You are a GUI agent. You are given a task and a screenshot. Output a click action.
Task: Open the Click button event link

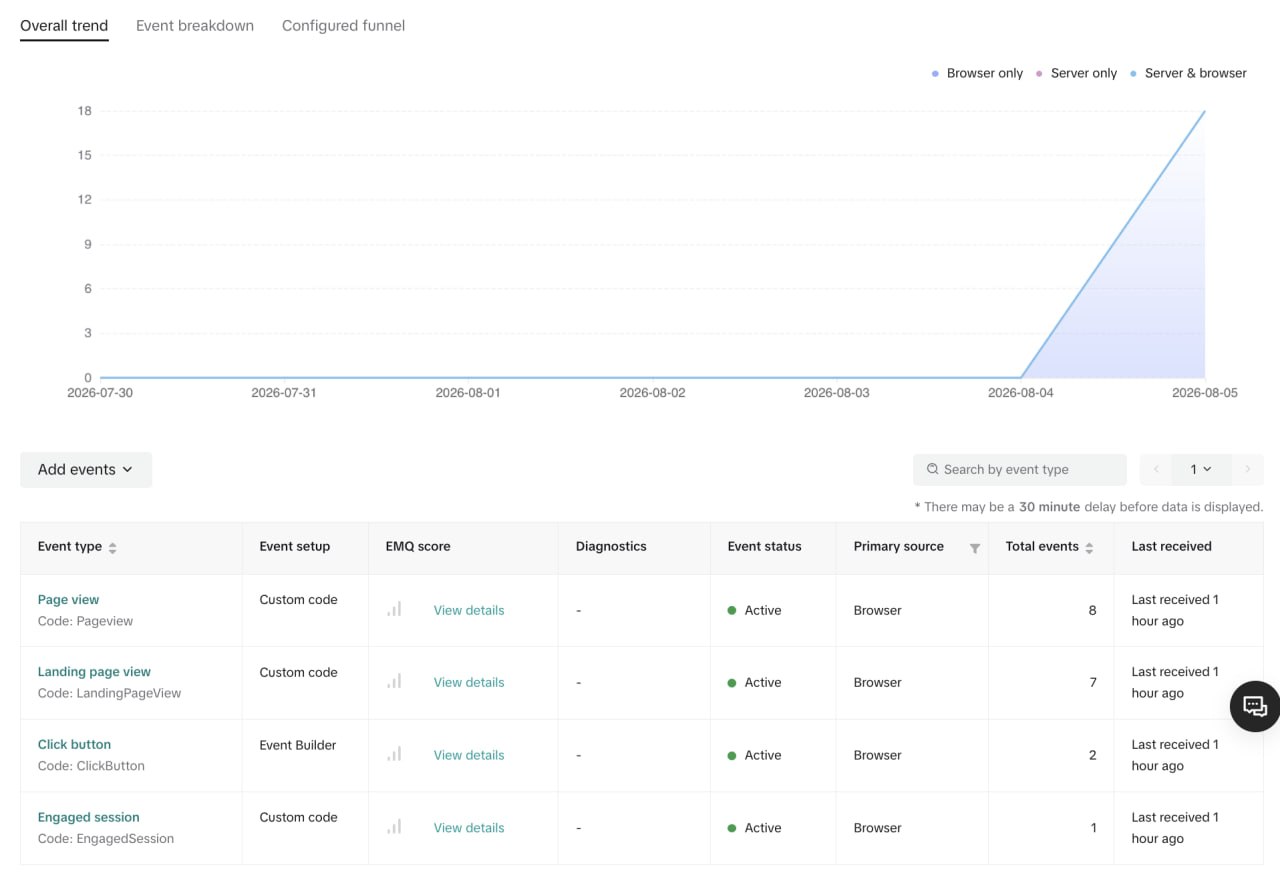[x=74, y=745]
